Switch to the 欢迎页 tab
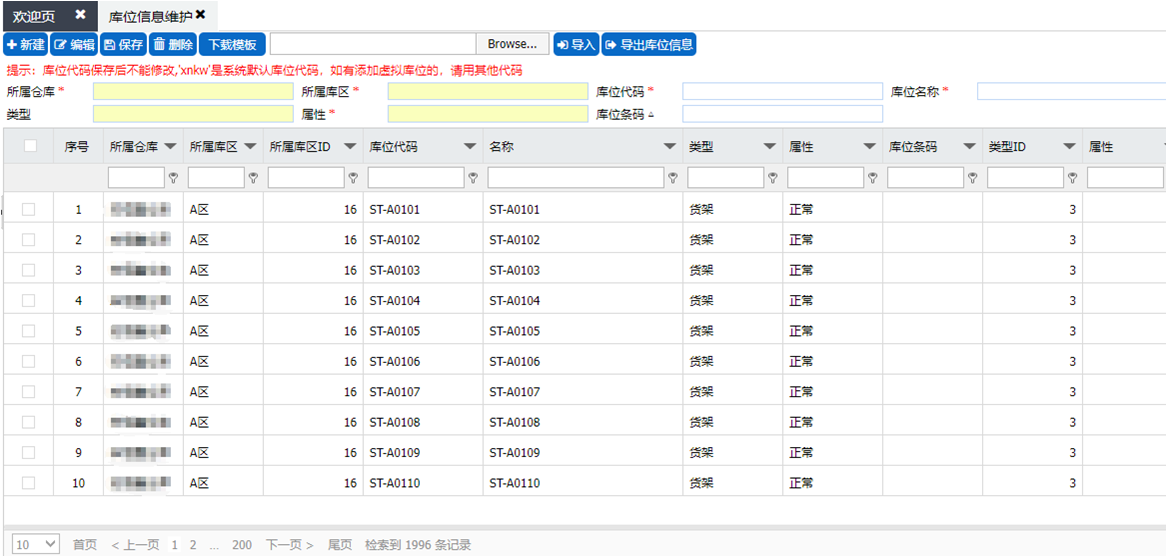This screenshot has width=1167, height=557. (34, 15)
